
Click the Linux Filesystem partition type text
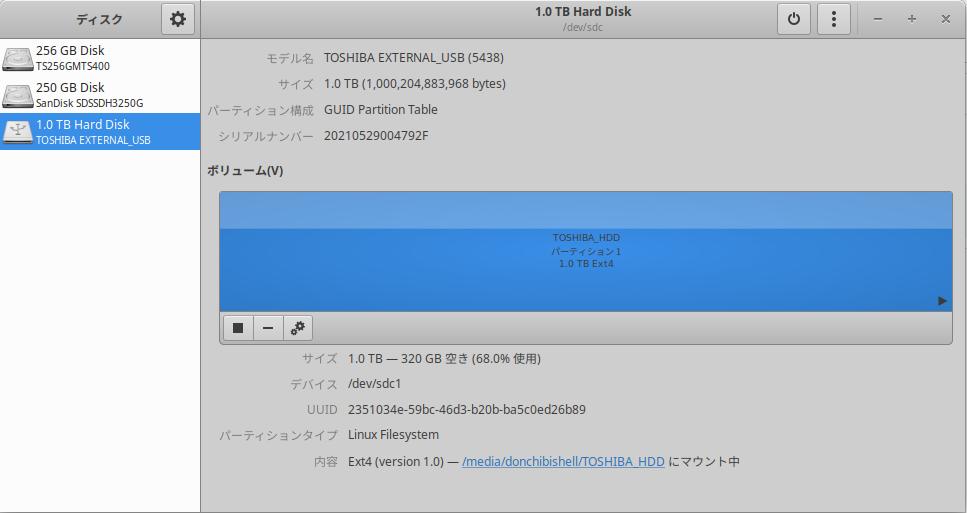pos(393,435)
